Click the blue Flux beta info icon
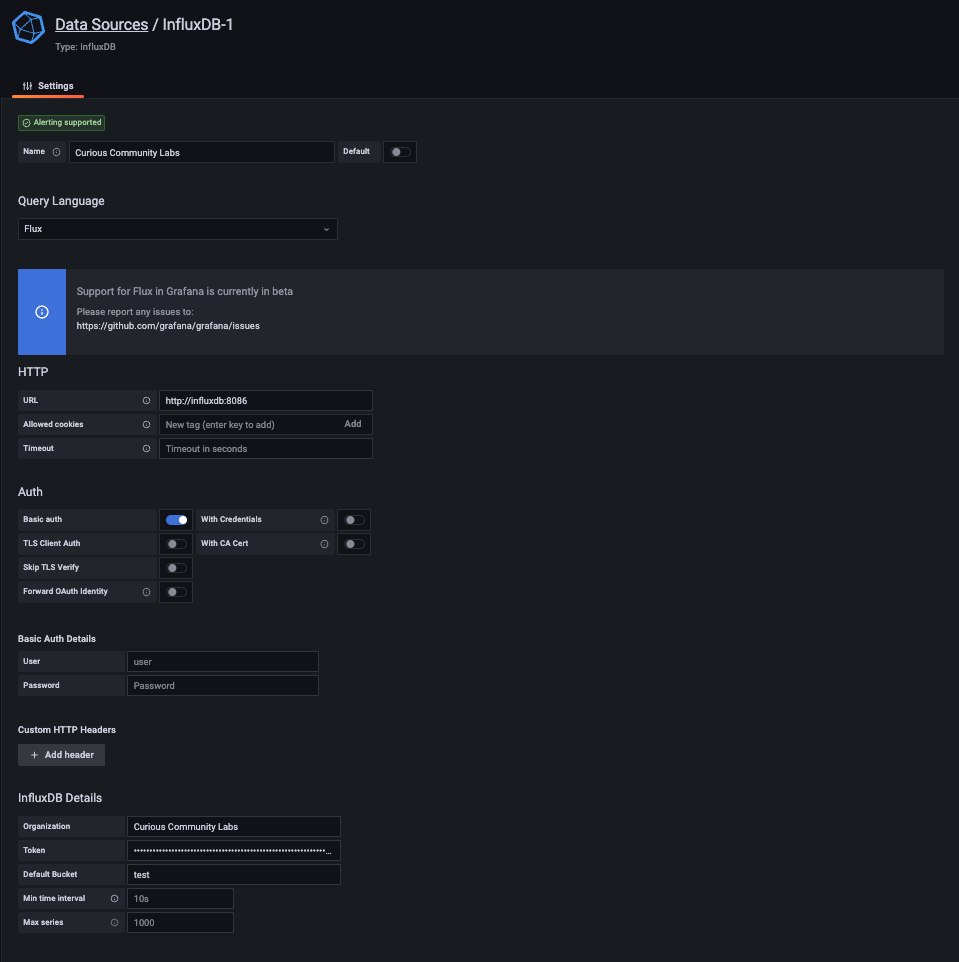 (x=42, y=312)
